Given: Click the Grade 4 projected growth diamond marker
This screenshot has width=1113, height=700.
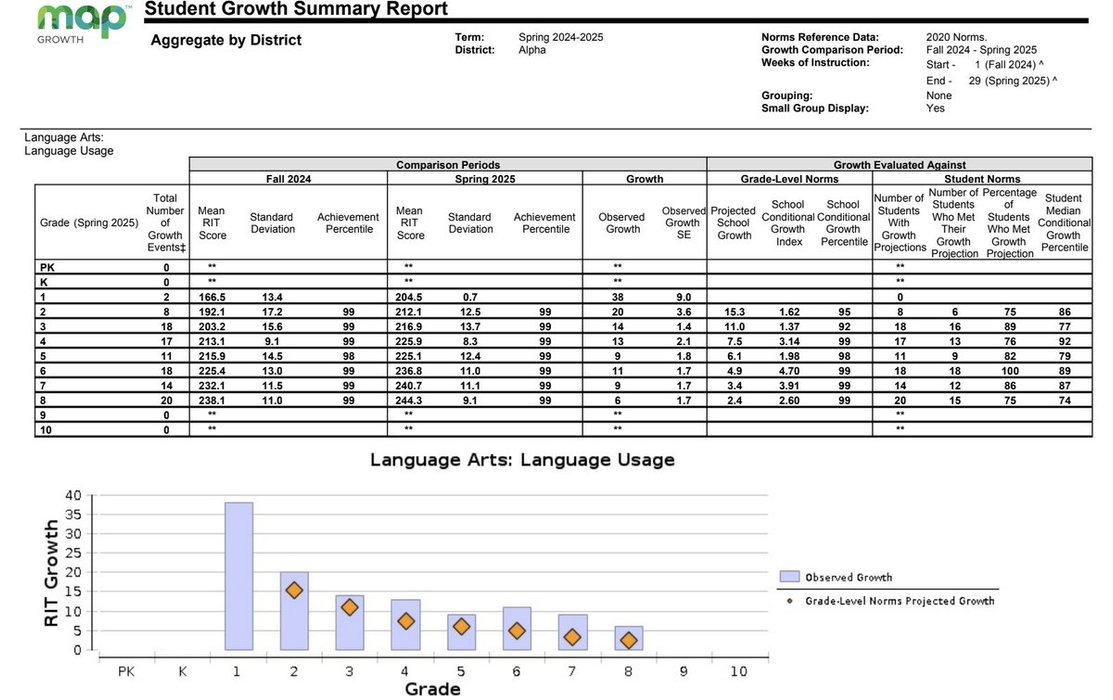Looking at the screenshot, I should pos(405,621).
